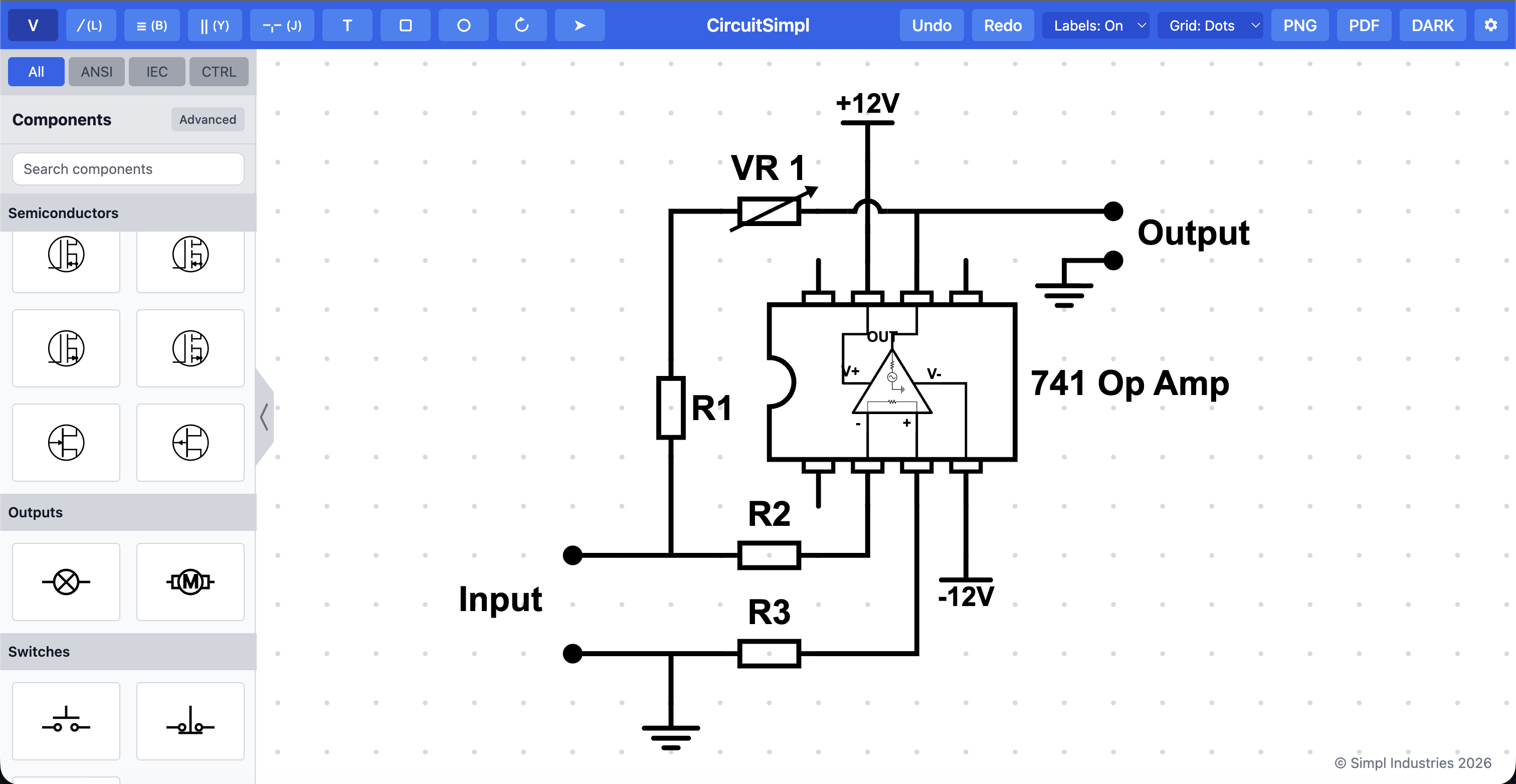Redo the last undone action
1516x784 pixels.
coord(1003,25)
